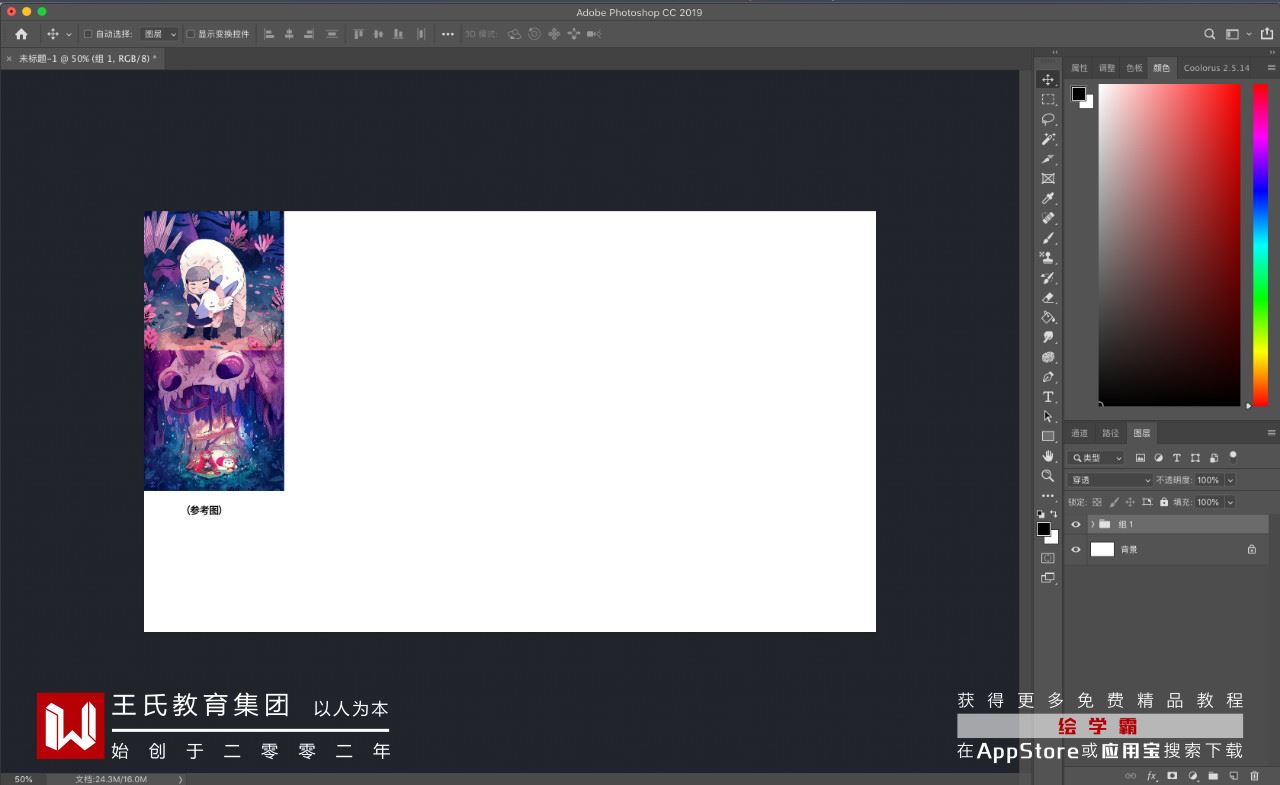Pick a hue on the rainbow hue slider
This screenshot has width=1280, height=785.
click(x=1260, y=245)
